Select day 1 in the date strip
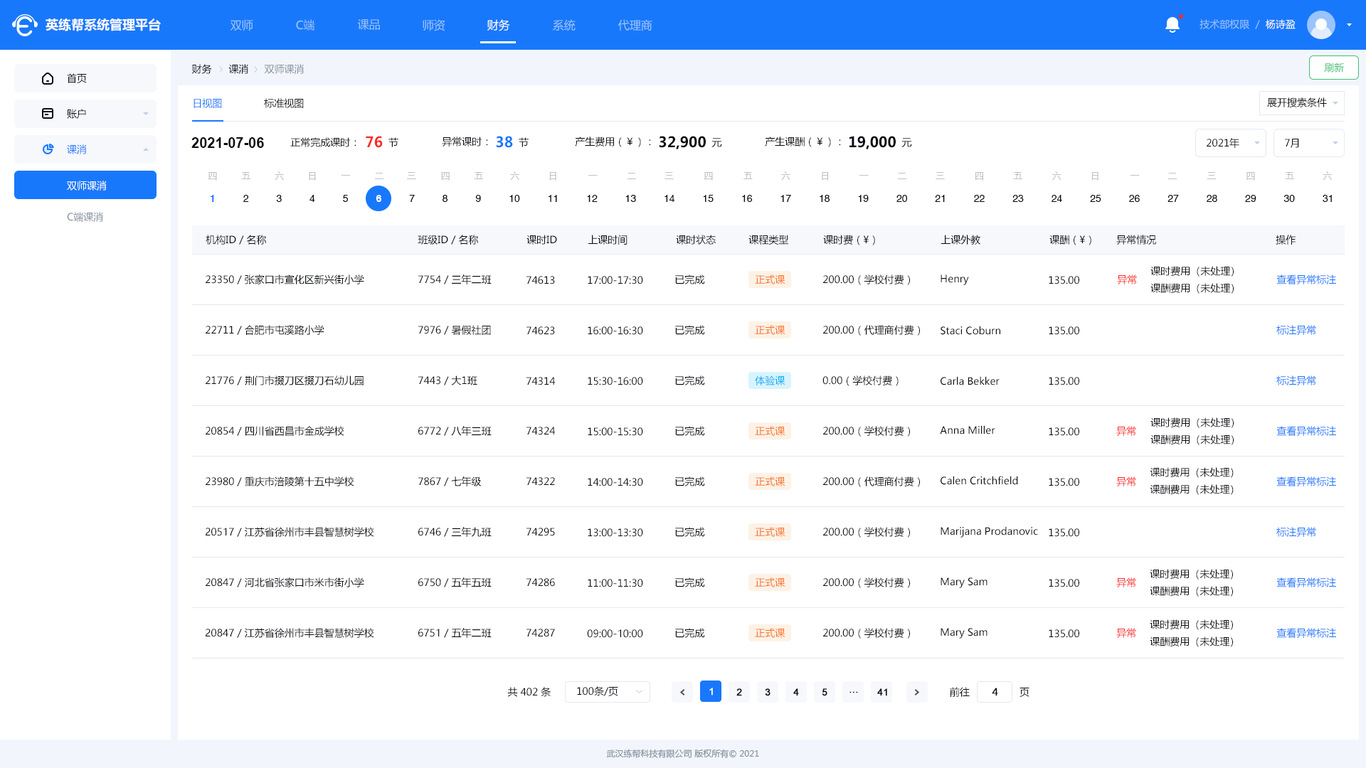This screenshot has height=768, width=1366. pos(212,199)
